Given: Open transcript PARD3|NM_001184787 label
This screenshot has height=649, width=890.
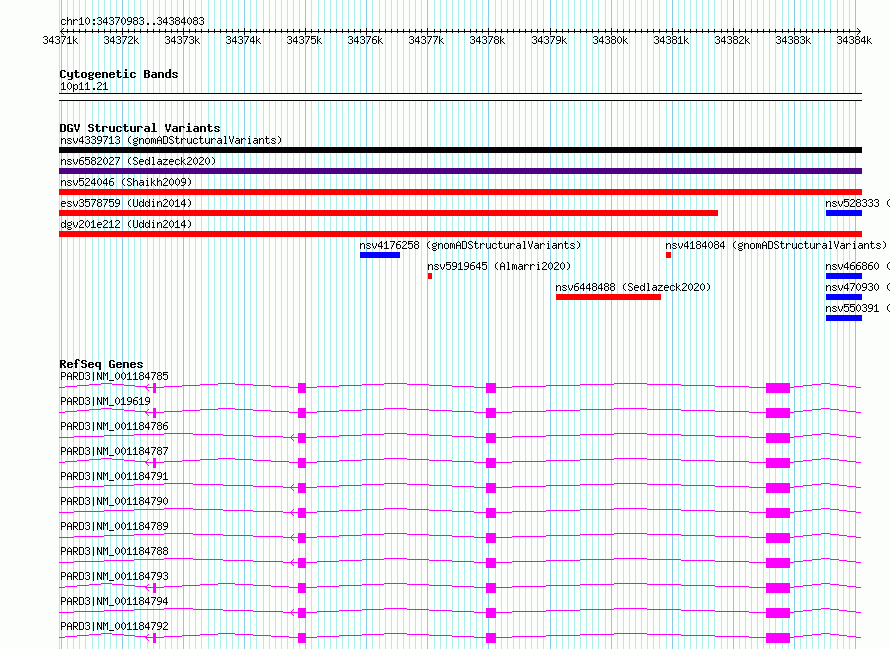Looking at the screenshot, I should click(114, 451).
